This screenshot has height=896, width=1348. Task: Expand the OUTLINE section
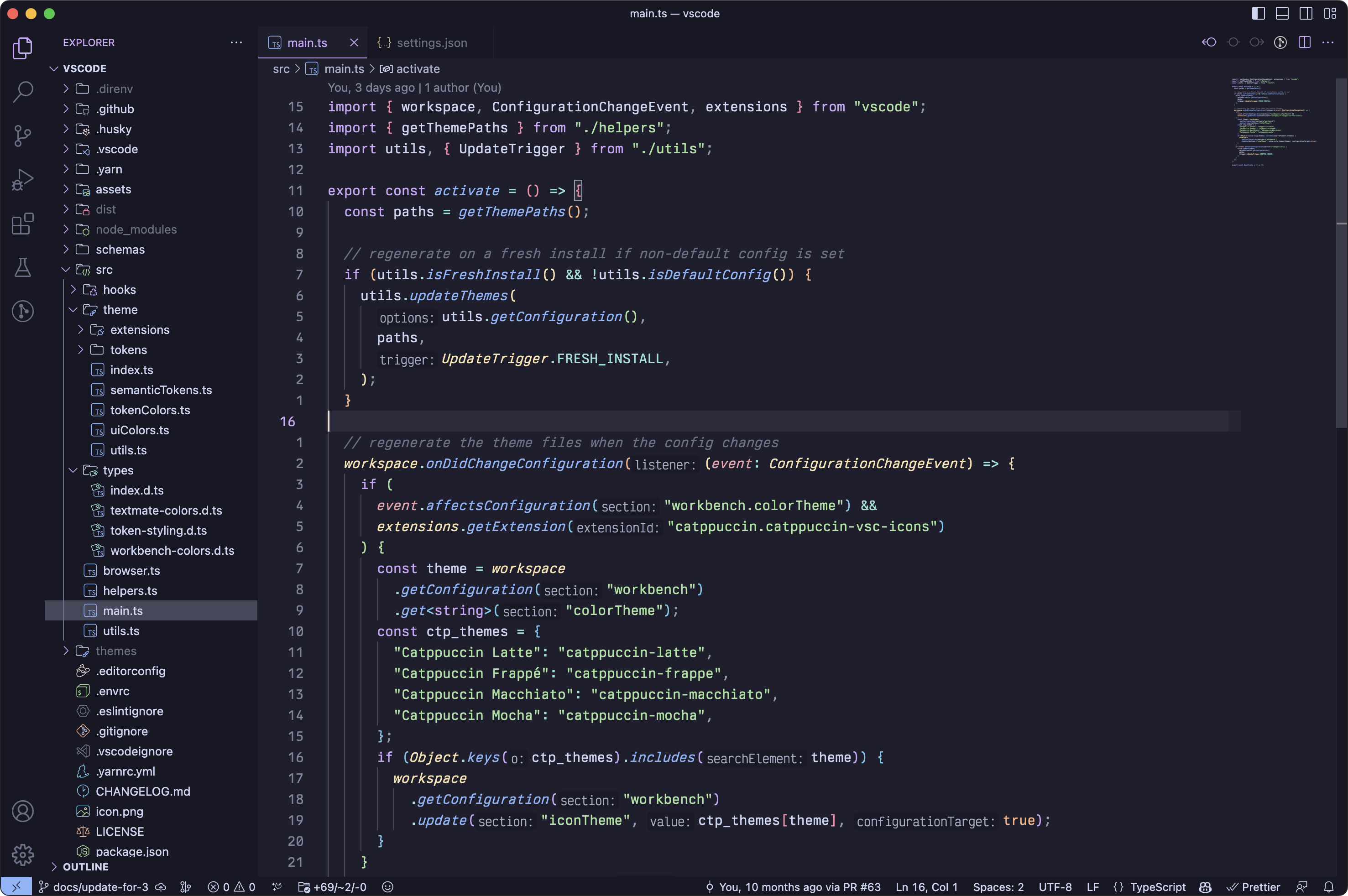click(x=151, y=867)
